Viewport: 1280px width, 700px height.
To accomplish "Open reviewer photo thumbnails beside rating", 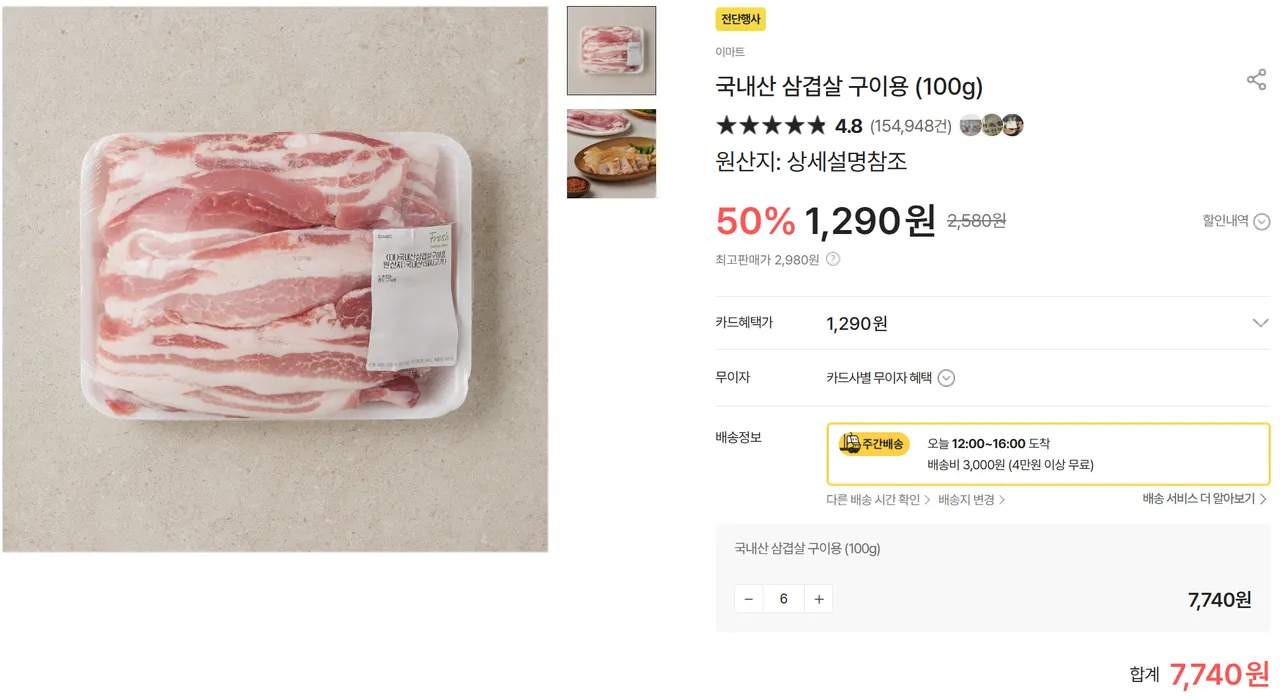I will pos(991,126).
